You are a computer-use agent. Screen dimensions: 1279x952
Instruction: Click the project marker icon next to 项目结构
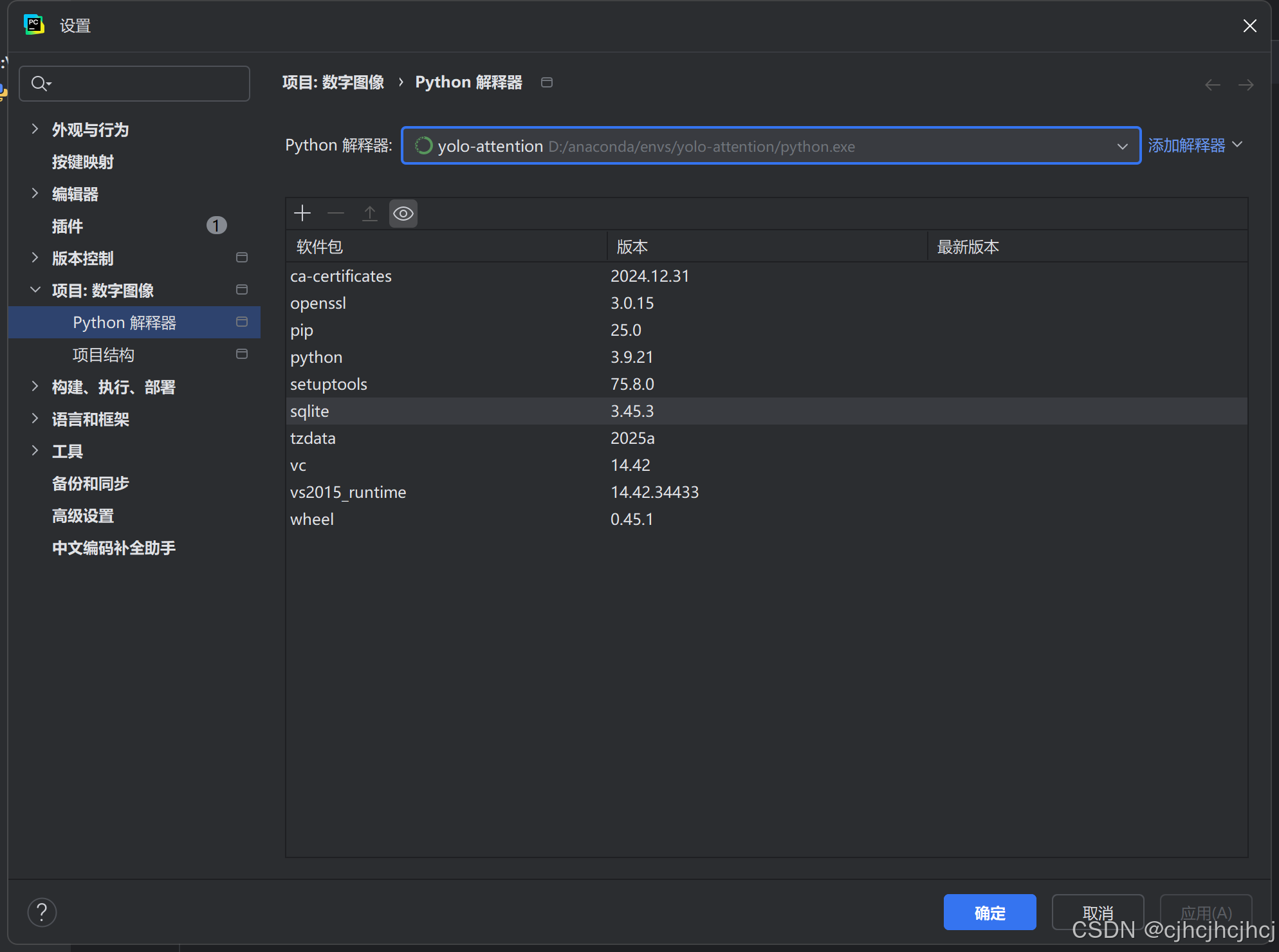[x=242, y=354]
